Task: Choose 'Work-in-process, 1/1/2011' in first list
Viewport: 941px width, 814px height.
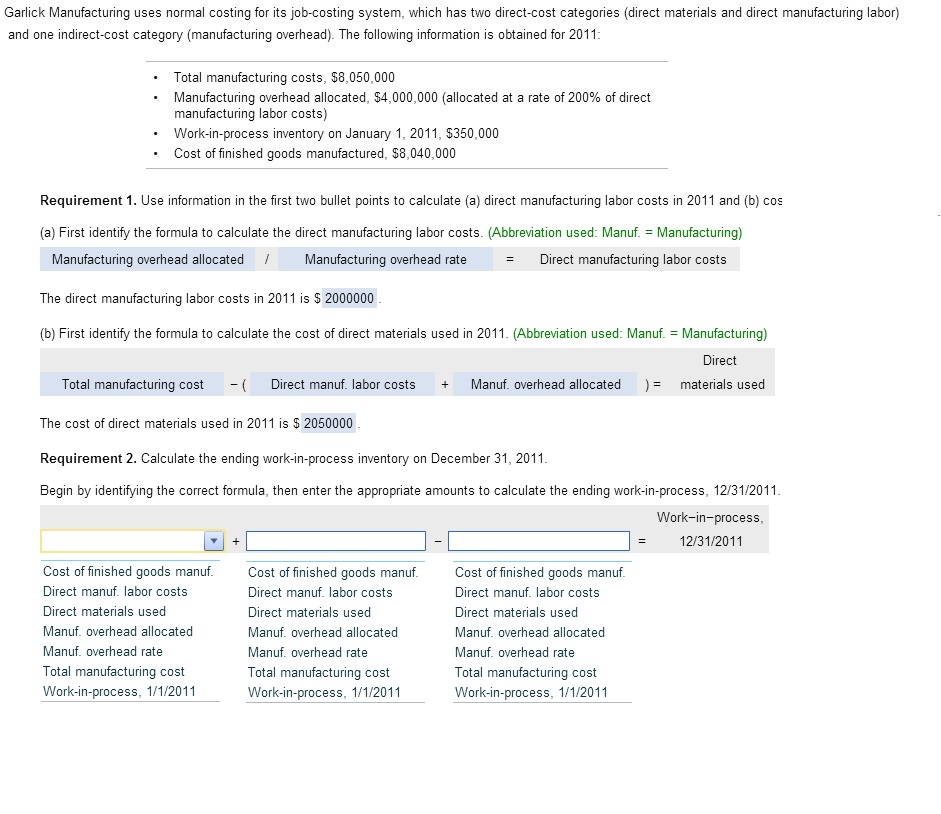Action: (x=119, y=692)
